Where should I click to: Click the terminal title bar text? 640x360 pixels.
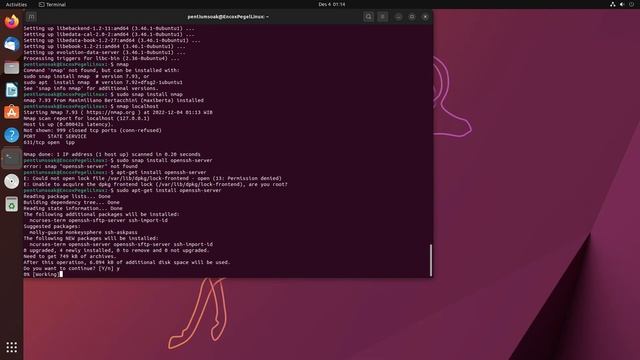(228, 17)
